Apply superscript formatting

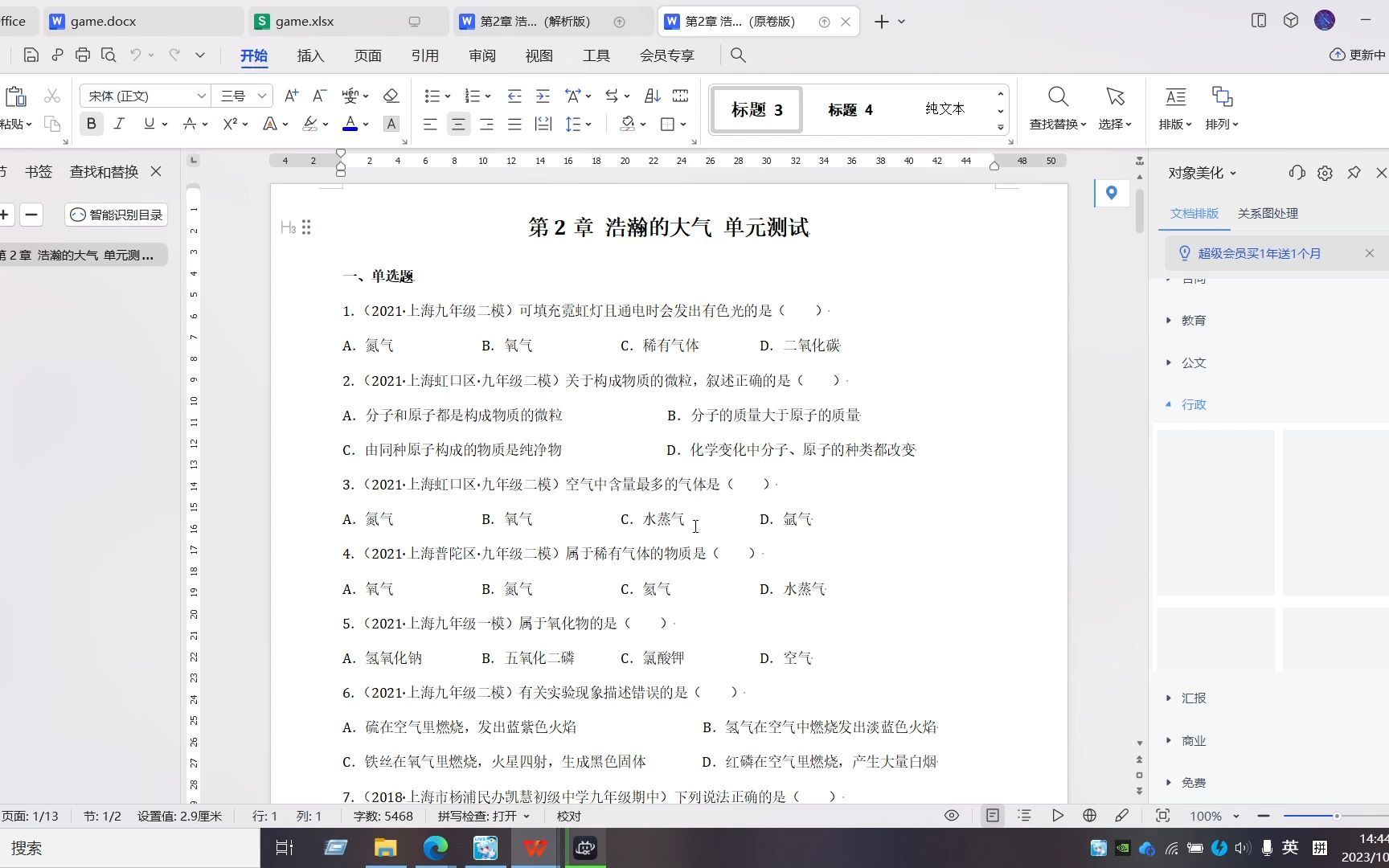[229, 124]
